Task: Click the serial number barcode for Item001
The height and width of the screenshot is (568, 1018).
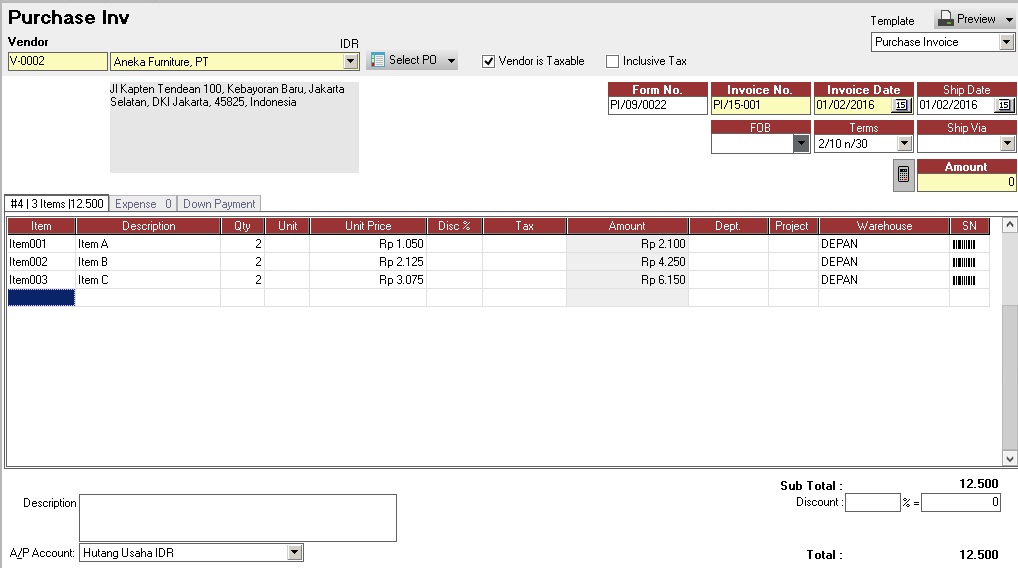Action: (x=963, y=244)
